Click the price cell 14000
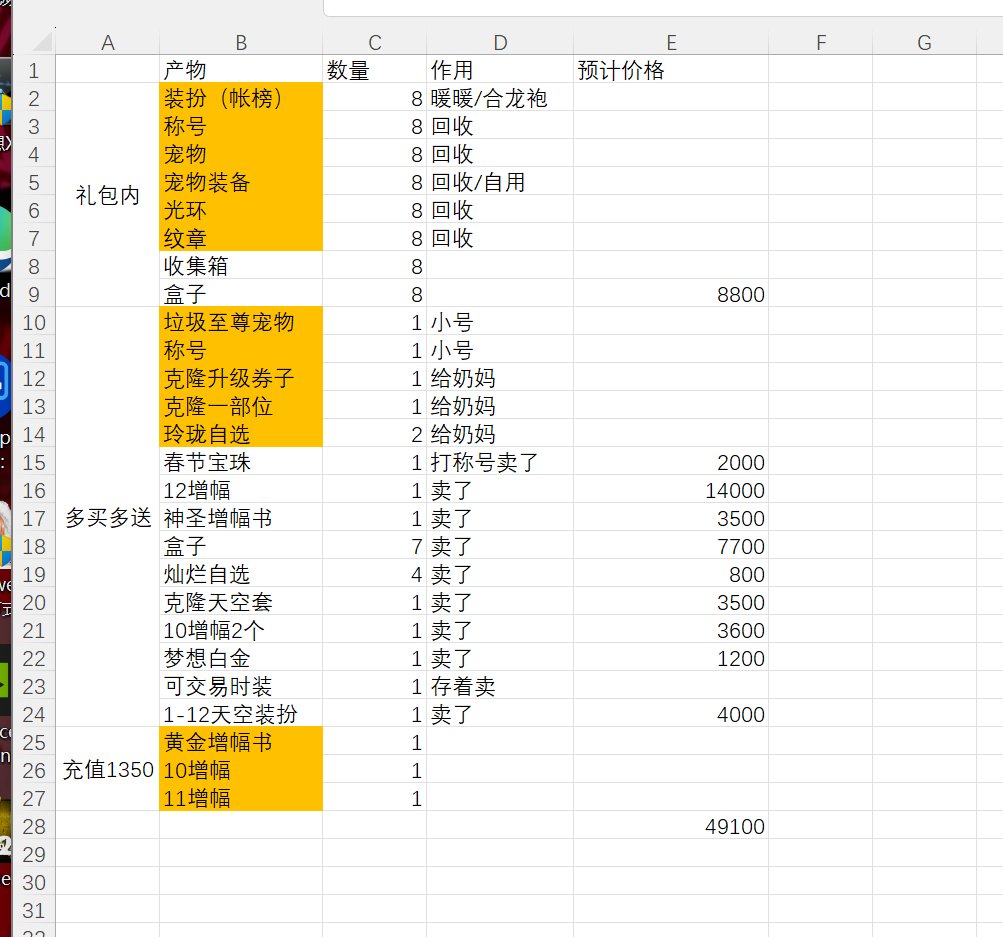 (671, 490)
